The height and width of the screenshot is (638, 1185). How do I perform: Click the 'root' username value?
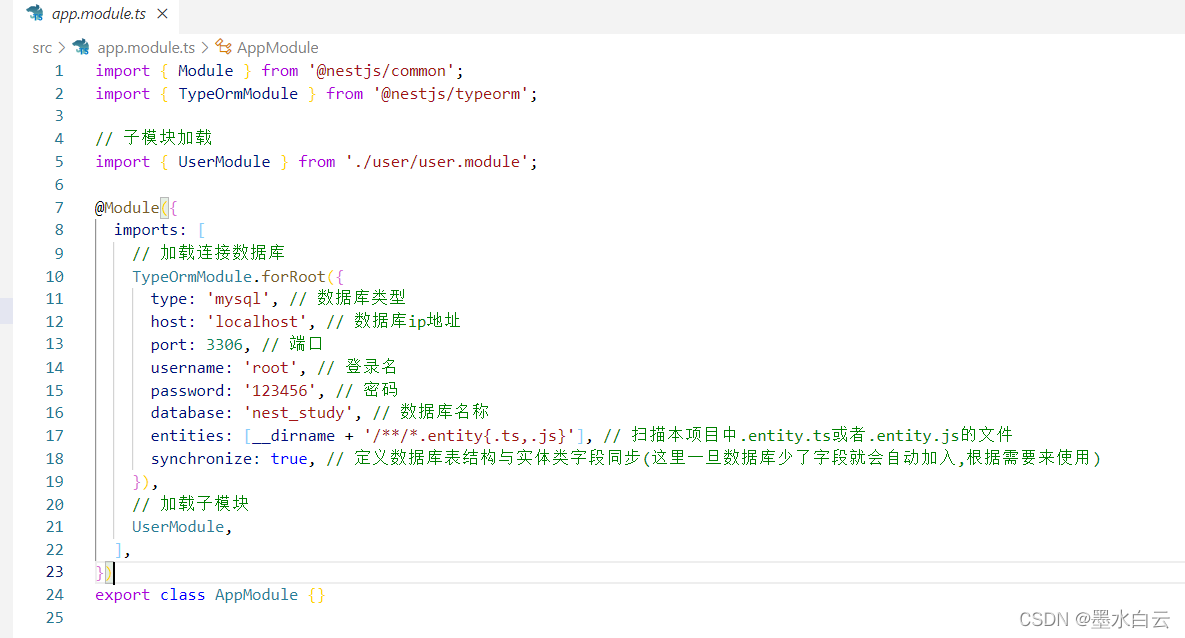tap(270, 368)
